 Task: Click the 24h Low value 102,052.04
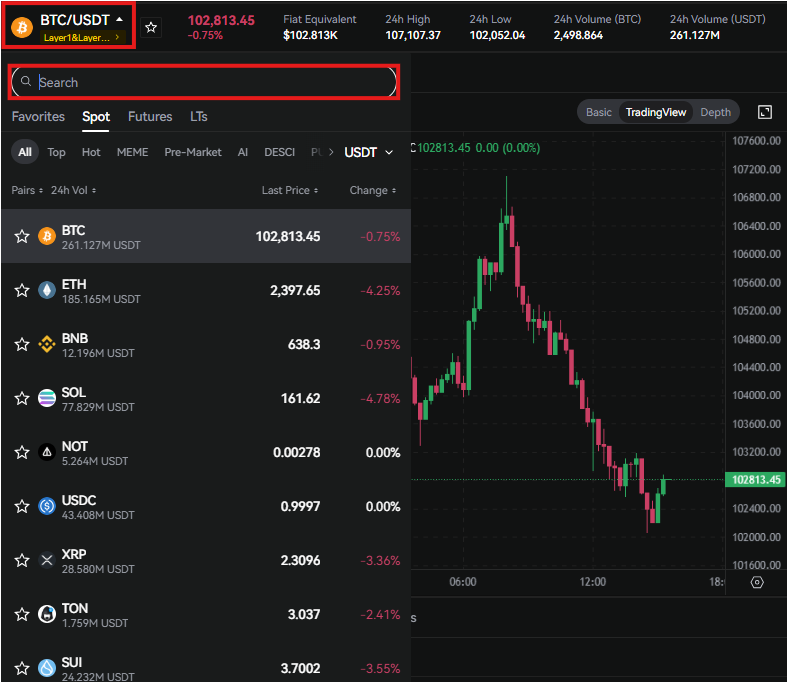click(x=497, y=35)
